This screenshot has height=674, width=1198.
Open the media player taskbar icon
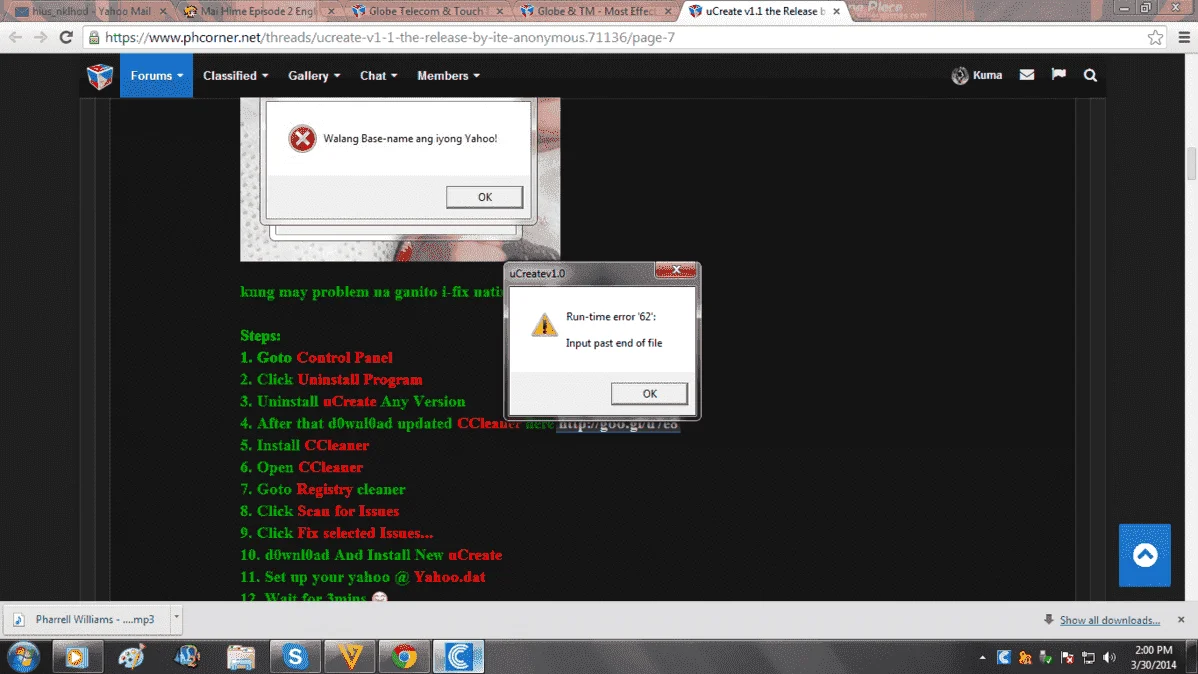click(76, 656)
